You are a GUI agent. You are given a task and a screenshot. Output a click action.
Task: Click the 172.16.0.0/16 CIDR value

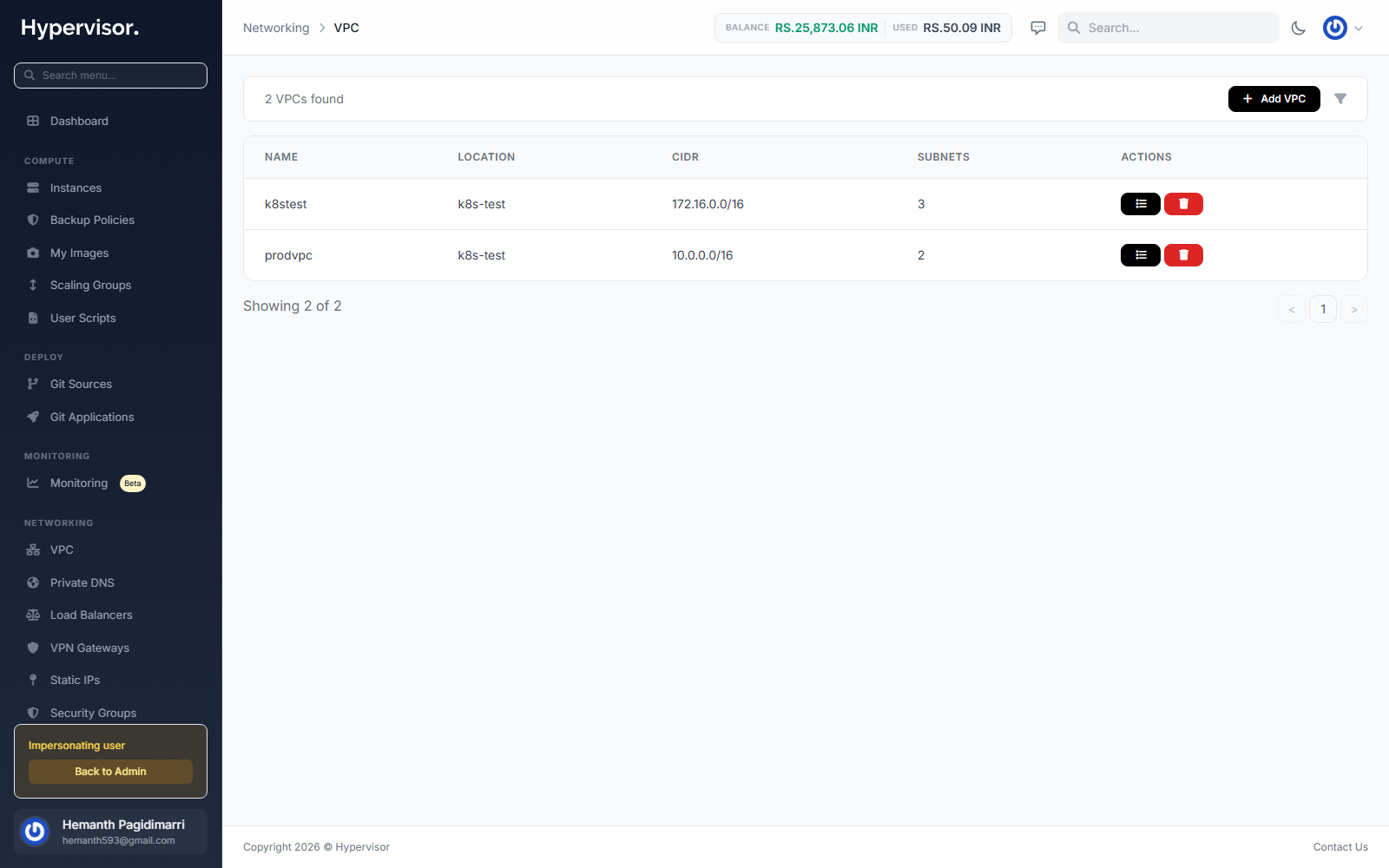point(708,204)
